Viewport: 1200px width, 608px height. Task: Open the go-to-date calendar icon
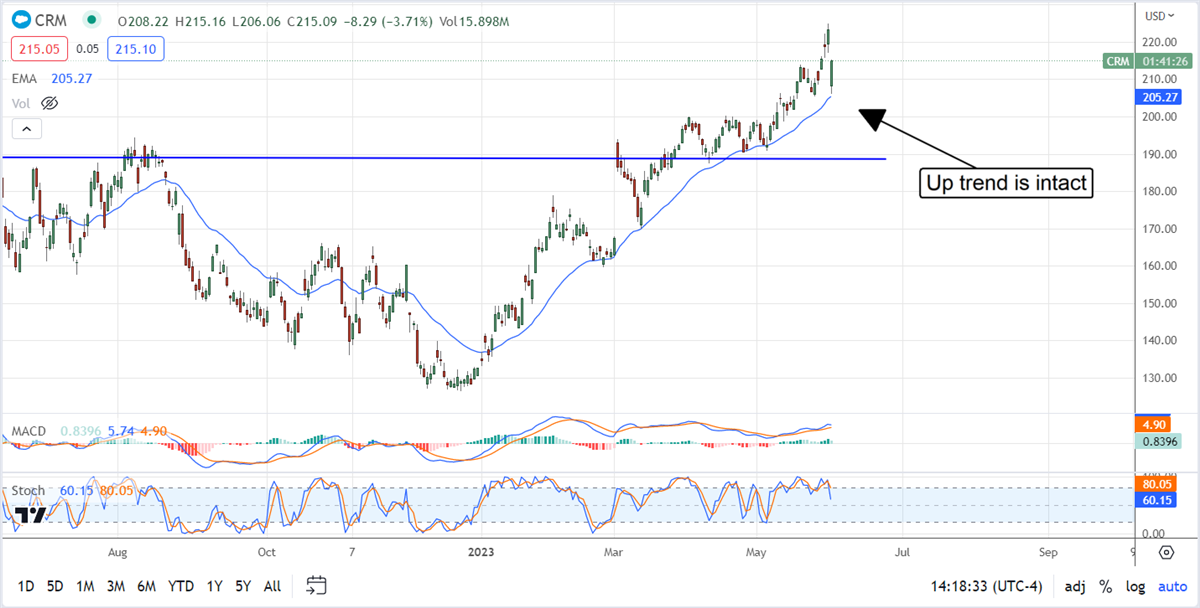pos(317,584)
